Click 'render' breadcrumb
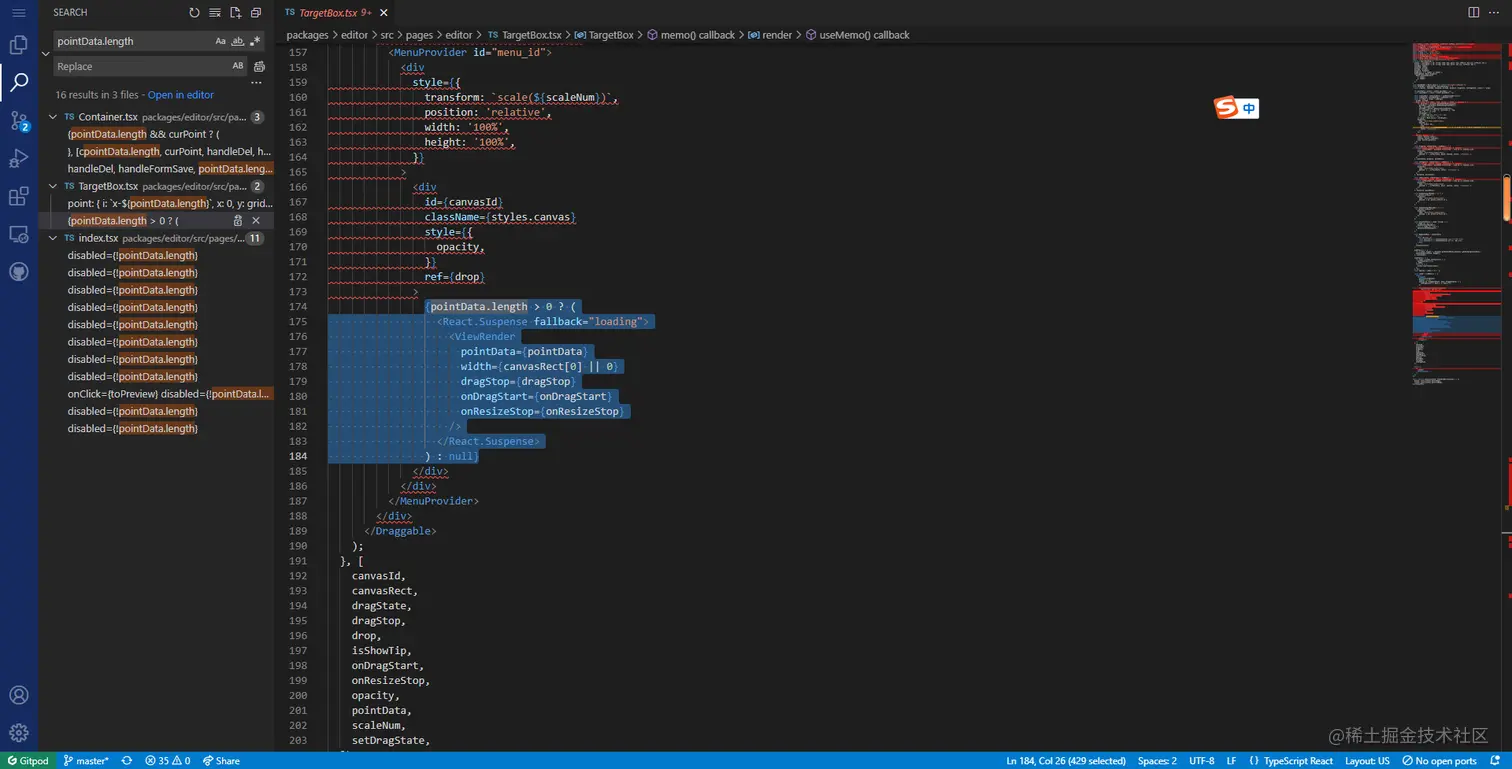Screen dimensions: 1512x769 [x=769, y=35]
